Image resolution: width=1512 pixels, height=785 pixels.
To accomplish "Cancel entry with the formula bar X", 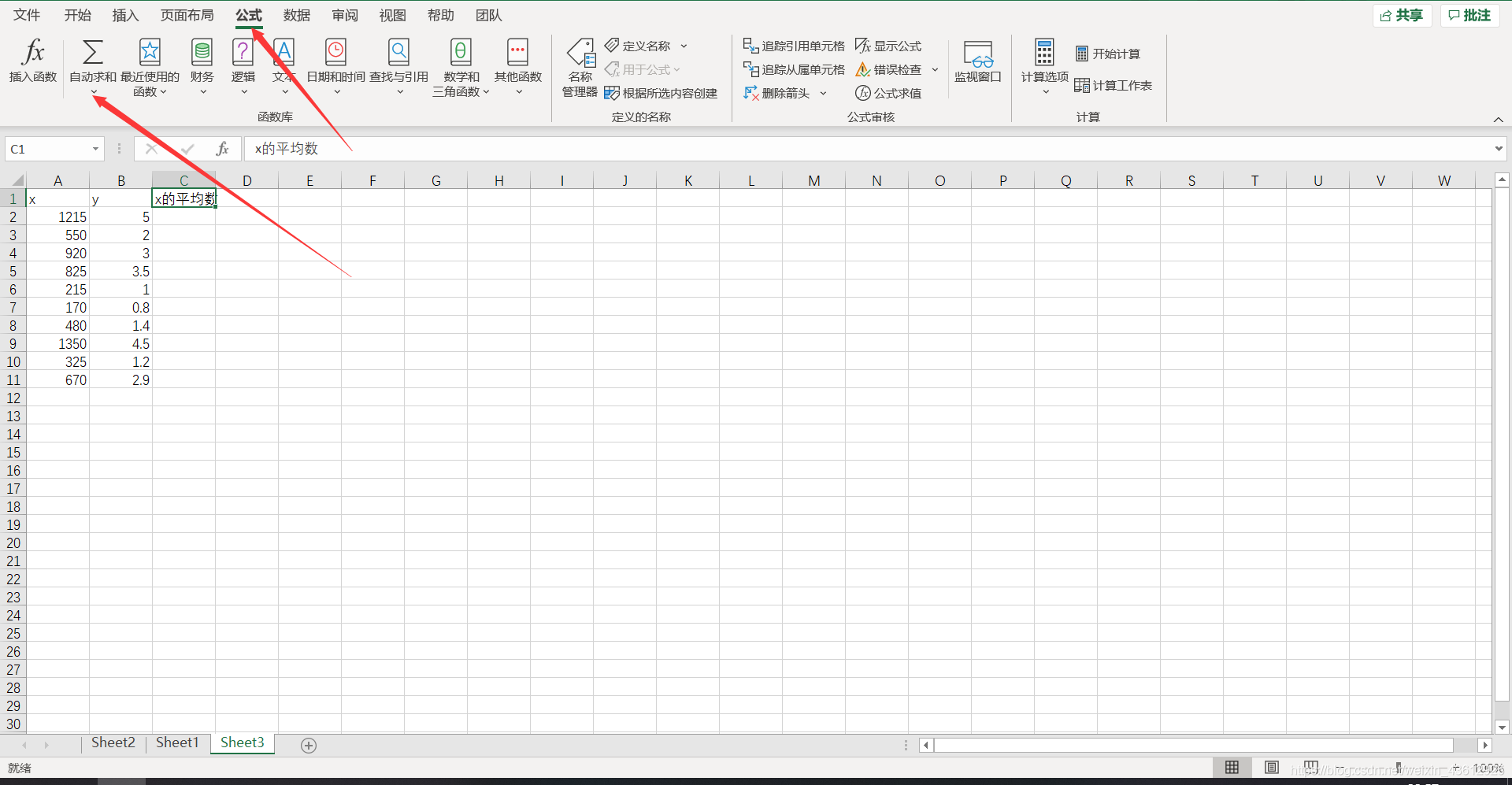I will (x=151, y=149).
